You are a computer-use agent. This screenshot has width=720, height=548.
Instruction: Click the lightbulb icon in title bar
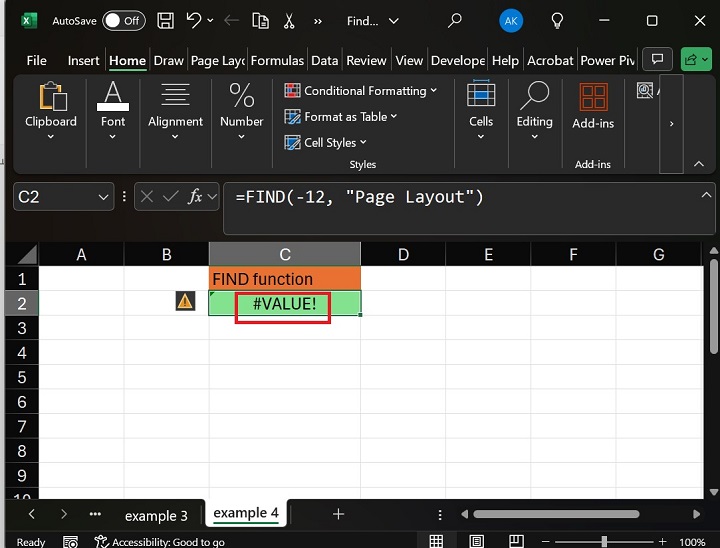[x=557, y=20]
